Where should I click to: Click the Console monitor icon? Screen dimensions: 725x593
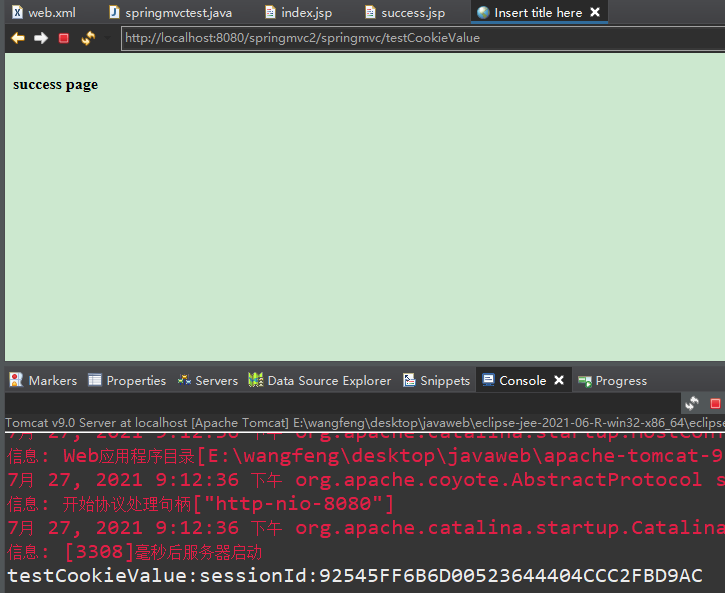click(488, 380)
